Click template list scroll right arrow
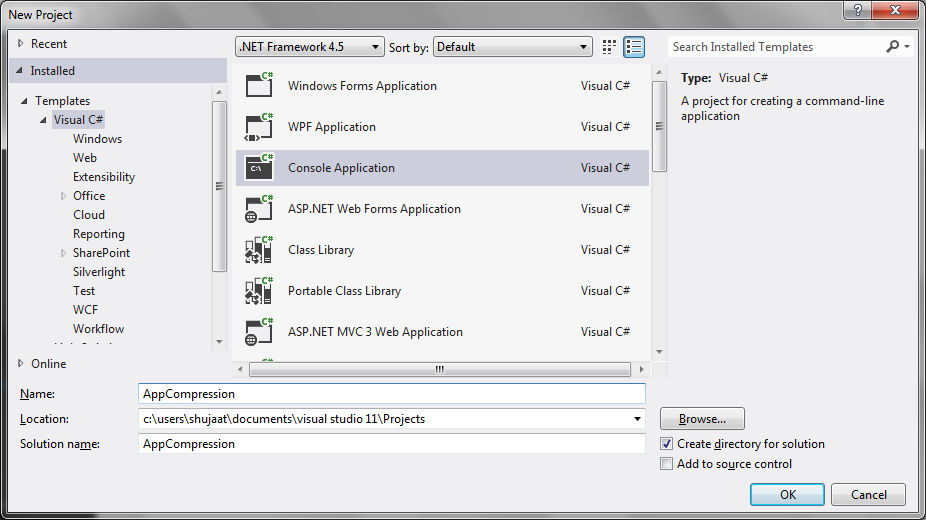The width and height of the screenshot is (926, 520). (642, 369)
